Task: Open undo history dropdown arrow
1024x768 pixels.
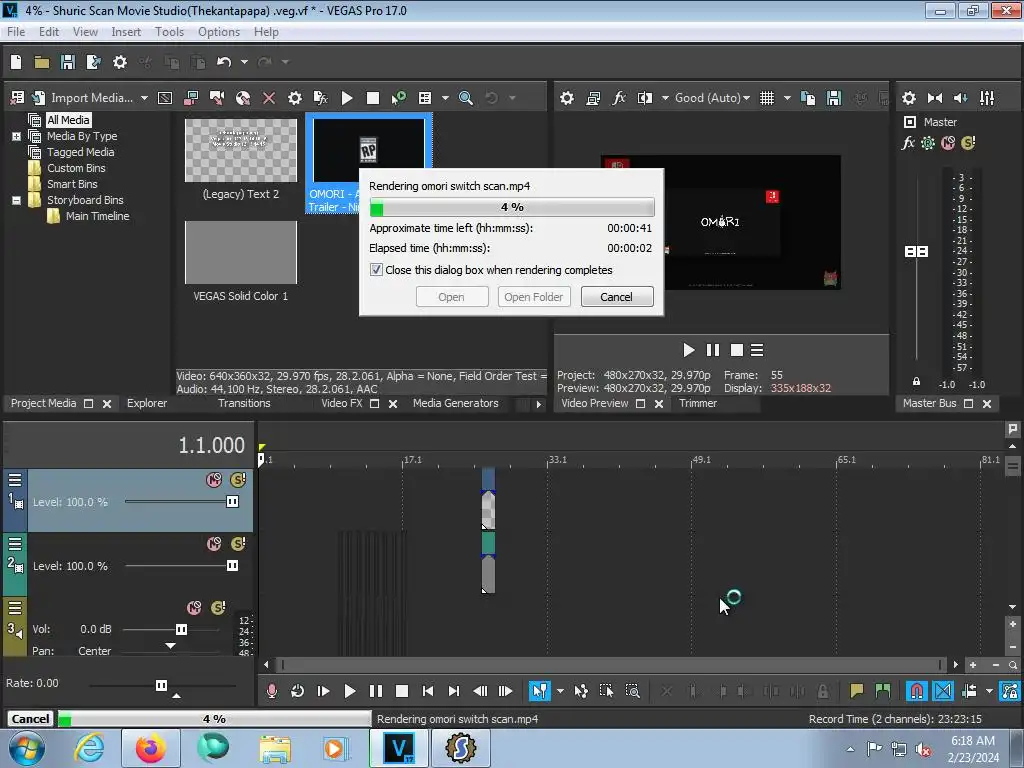Action: pos(244,62)
